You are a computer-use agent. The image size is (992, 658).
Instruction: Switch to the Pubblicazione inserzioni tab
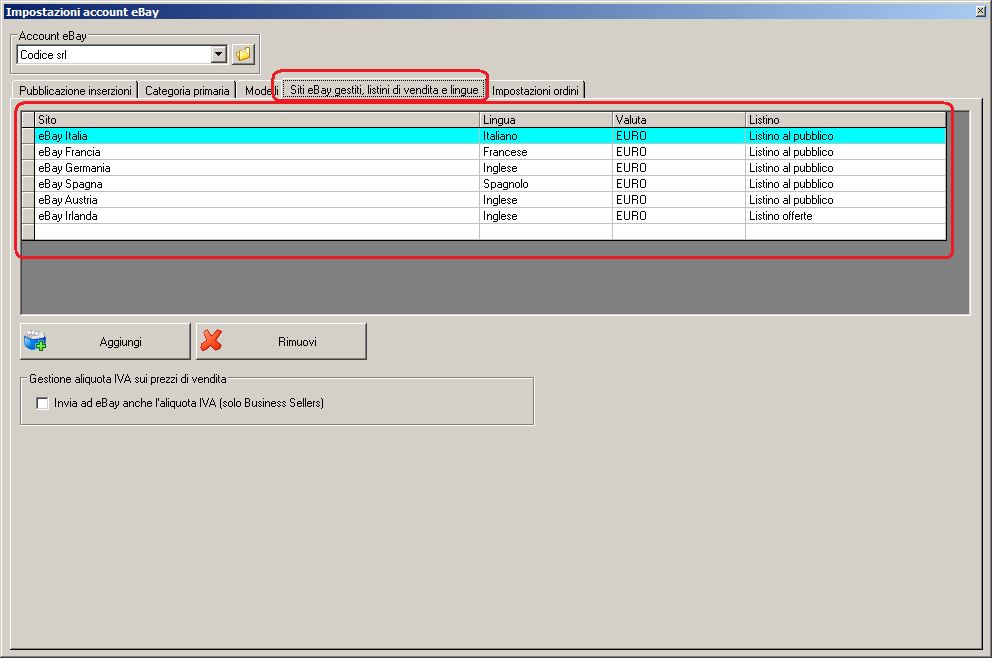[75, 90]
